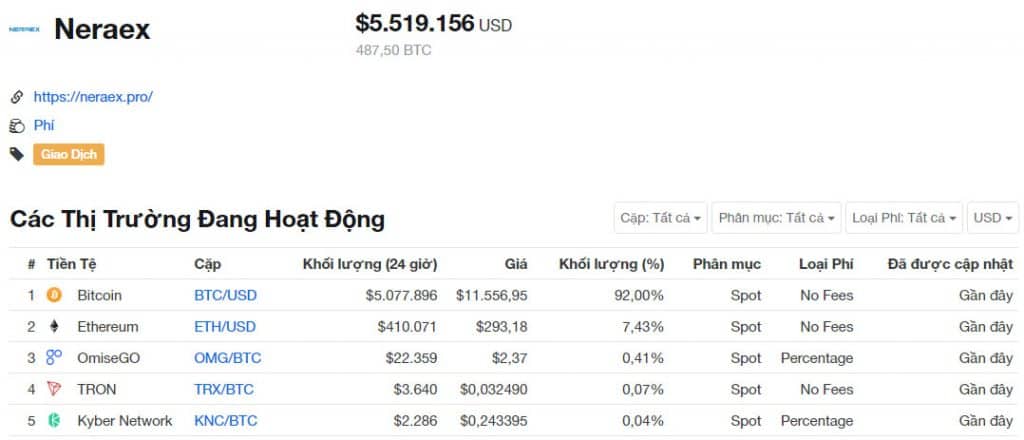Open the BTC/USD pair link
The height and width of the screenshot is (440, 1024).
click(x=225, y=295)
